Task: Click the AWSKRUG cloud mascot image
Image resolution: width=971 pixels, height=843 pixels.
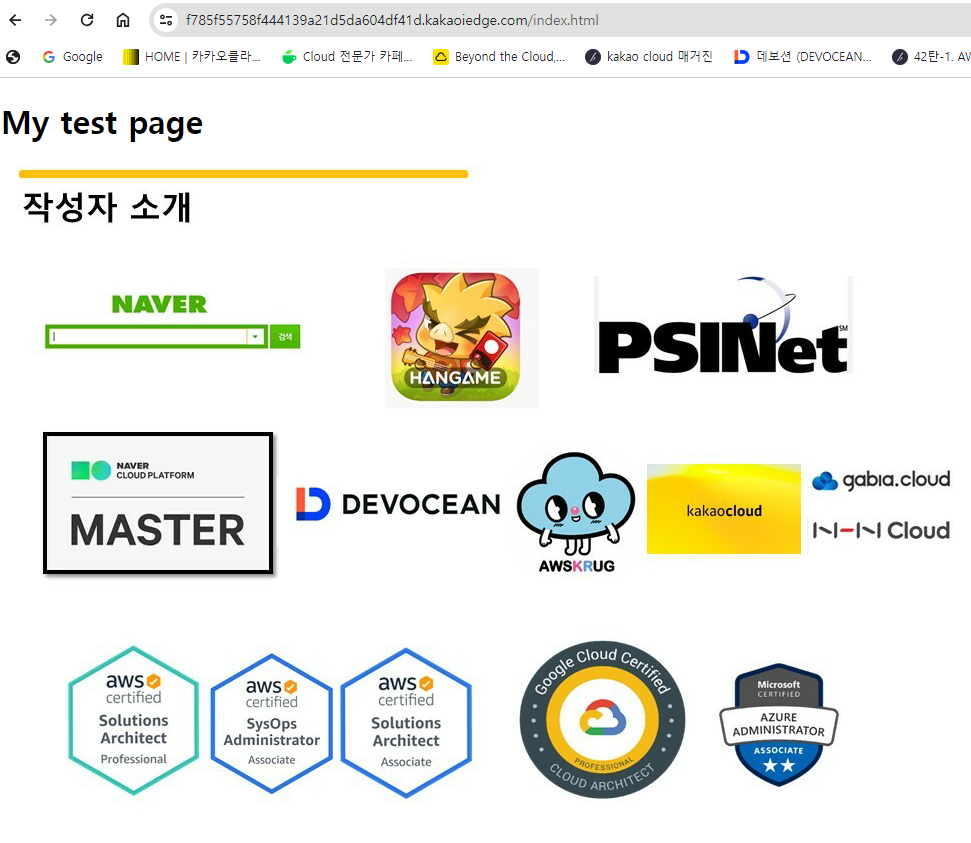Action: pyautogui.click(x=576, y=512)
